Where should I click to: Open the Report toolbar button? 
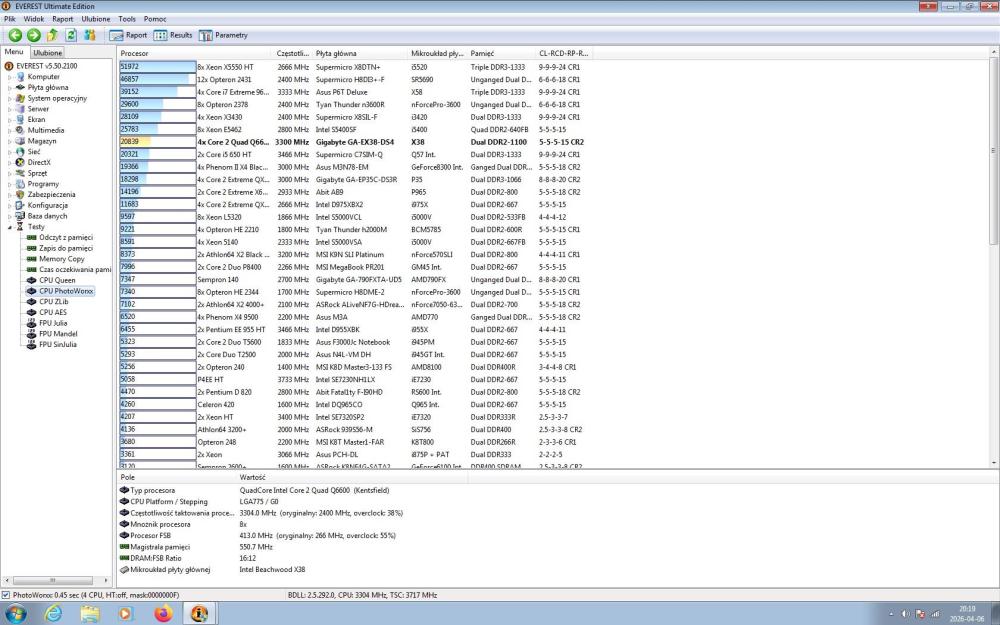point(128,35)
